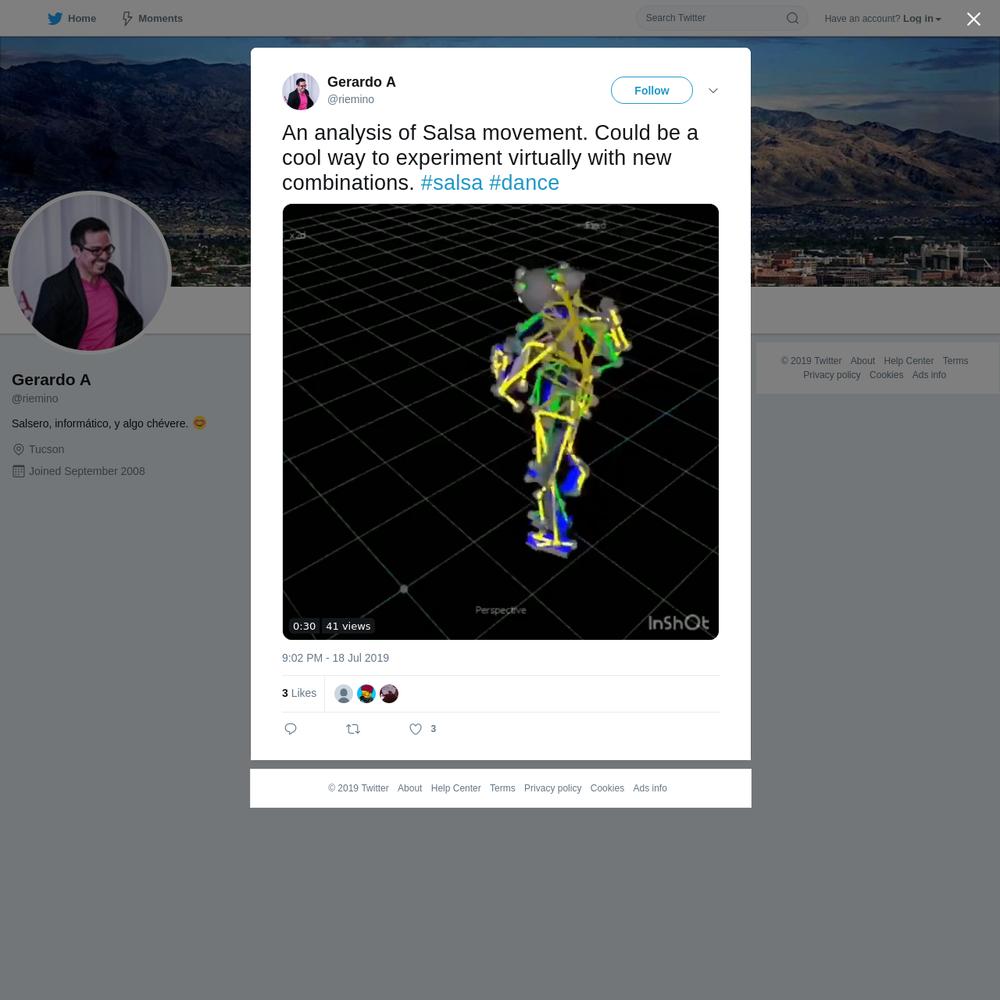Open Moments via the lightning icon
The height and width of the screenshot is (1000, 1000).
(127, 18)
